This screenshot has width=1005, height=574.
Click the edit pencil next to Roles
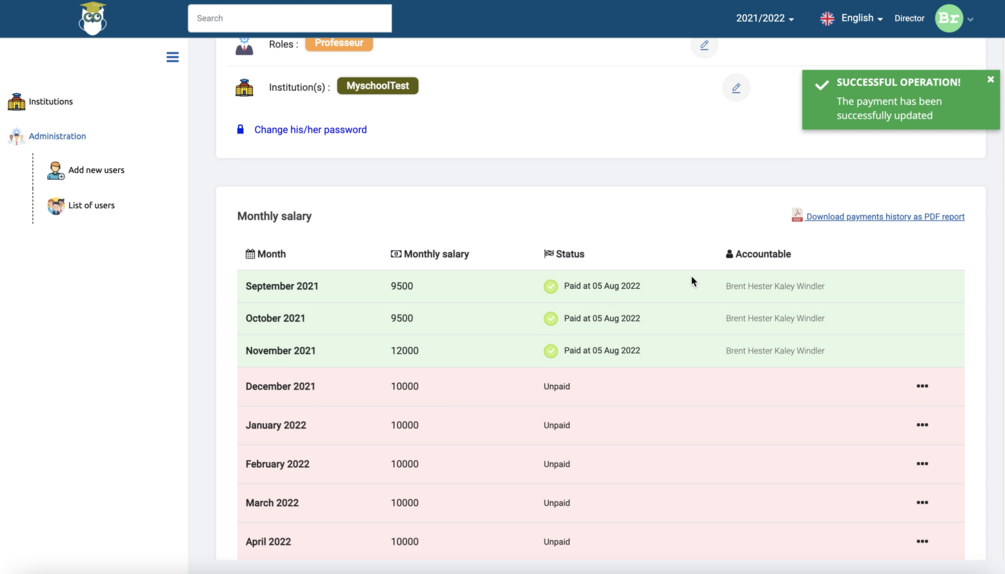(x=704, y=45)
